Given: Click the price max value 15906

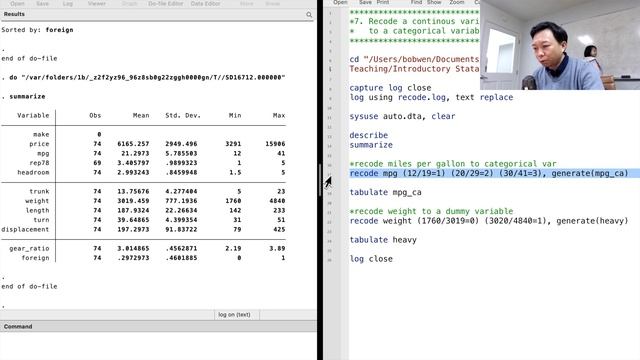Looking at the screenshot, I should click(275, 144).
